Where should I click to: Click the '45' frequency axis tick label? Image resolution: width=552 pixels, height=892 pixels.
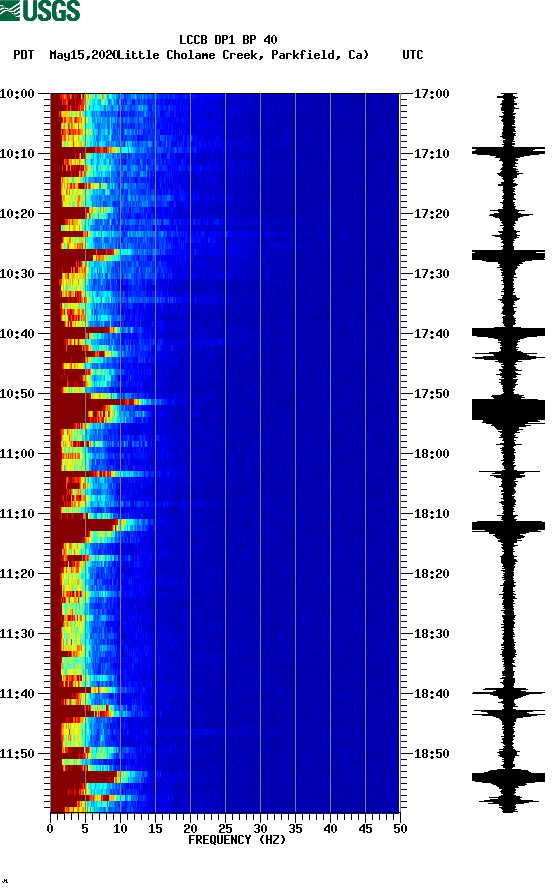pos(365,829)
